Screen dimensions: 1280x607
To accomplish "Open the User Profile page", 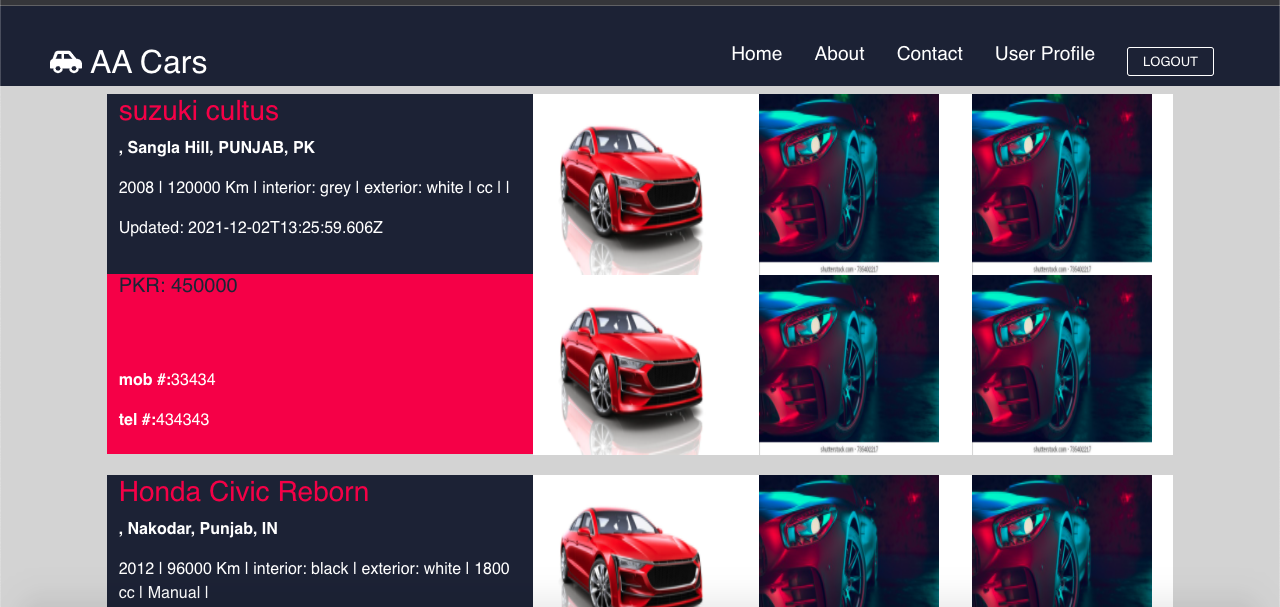I will tap(1045, 54).
